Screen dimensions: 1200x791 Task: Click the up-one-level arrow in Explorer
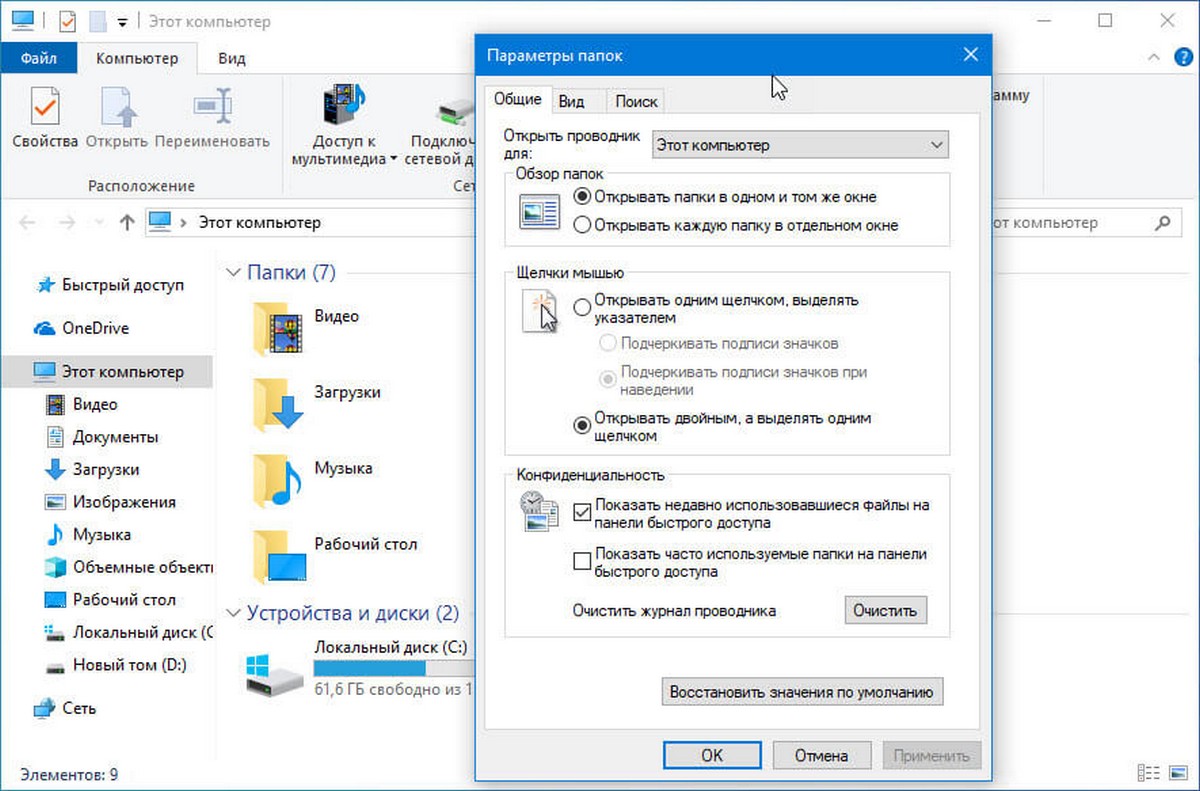pos(126,223)
